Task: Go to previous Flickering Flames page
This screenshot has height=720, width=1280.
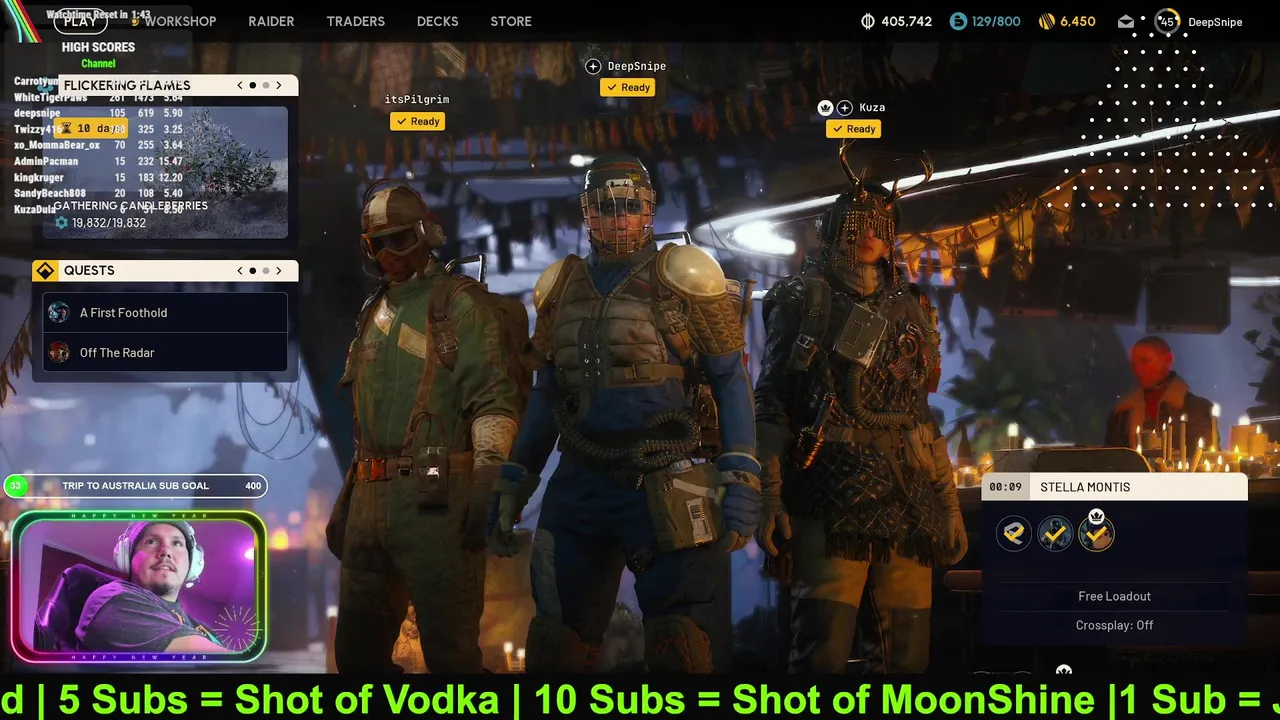Action: click(240, 85)
